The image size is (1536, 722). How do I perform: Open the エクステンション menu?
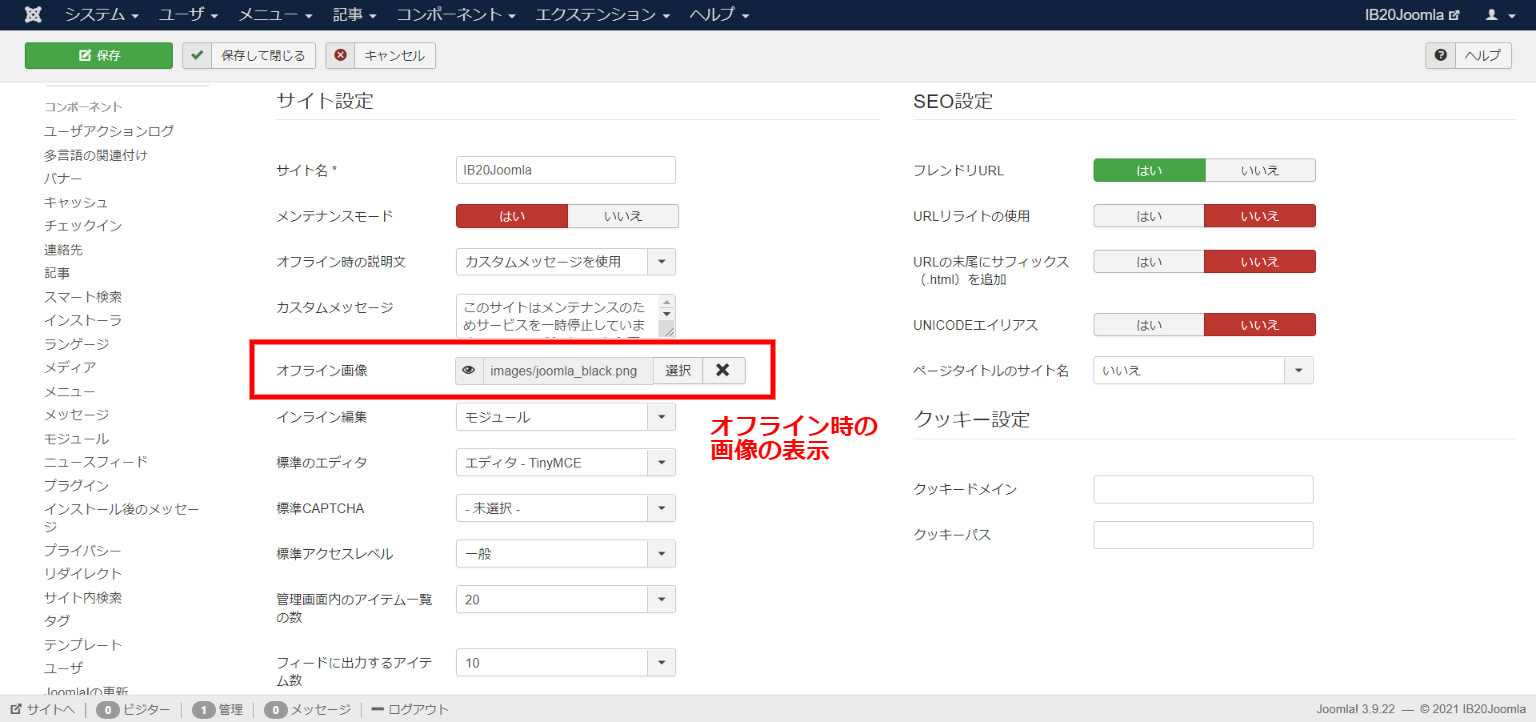click(x=601, y=15)
